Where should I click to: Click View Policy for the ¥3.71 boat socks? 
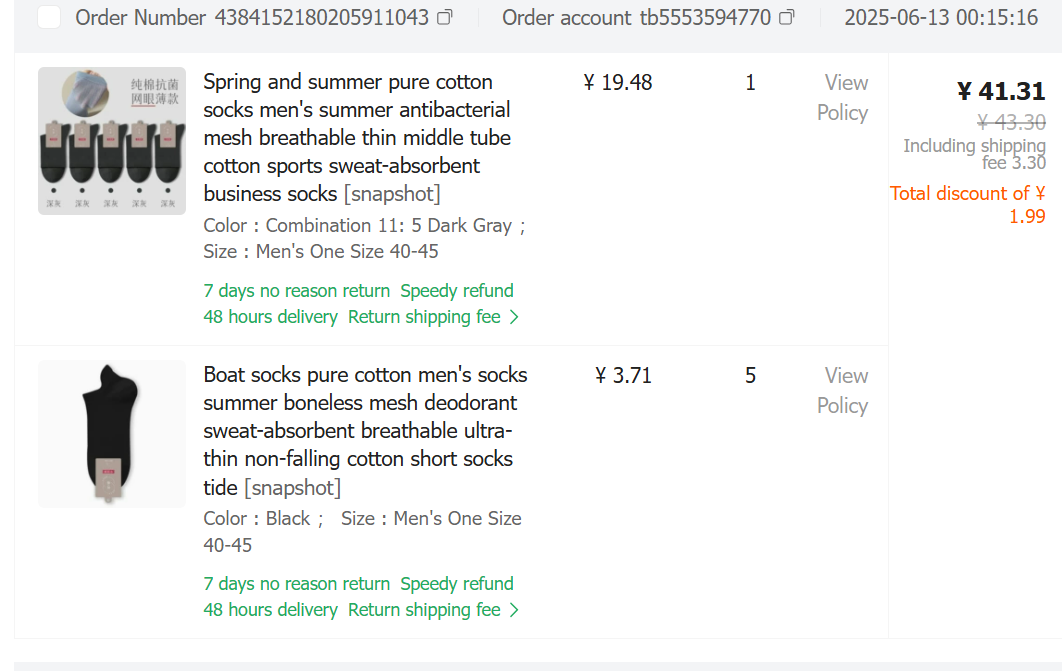[x=843, y=390]
